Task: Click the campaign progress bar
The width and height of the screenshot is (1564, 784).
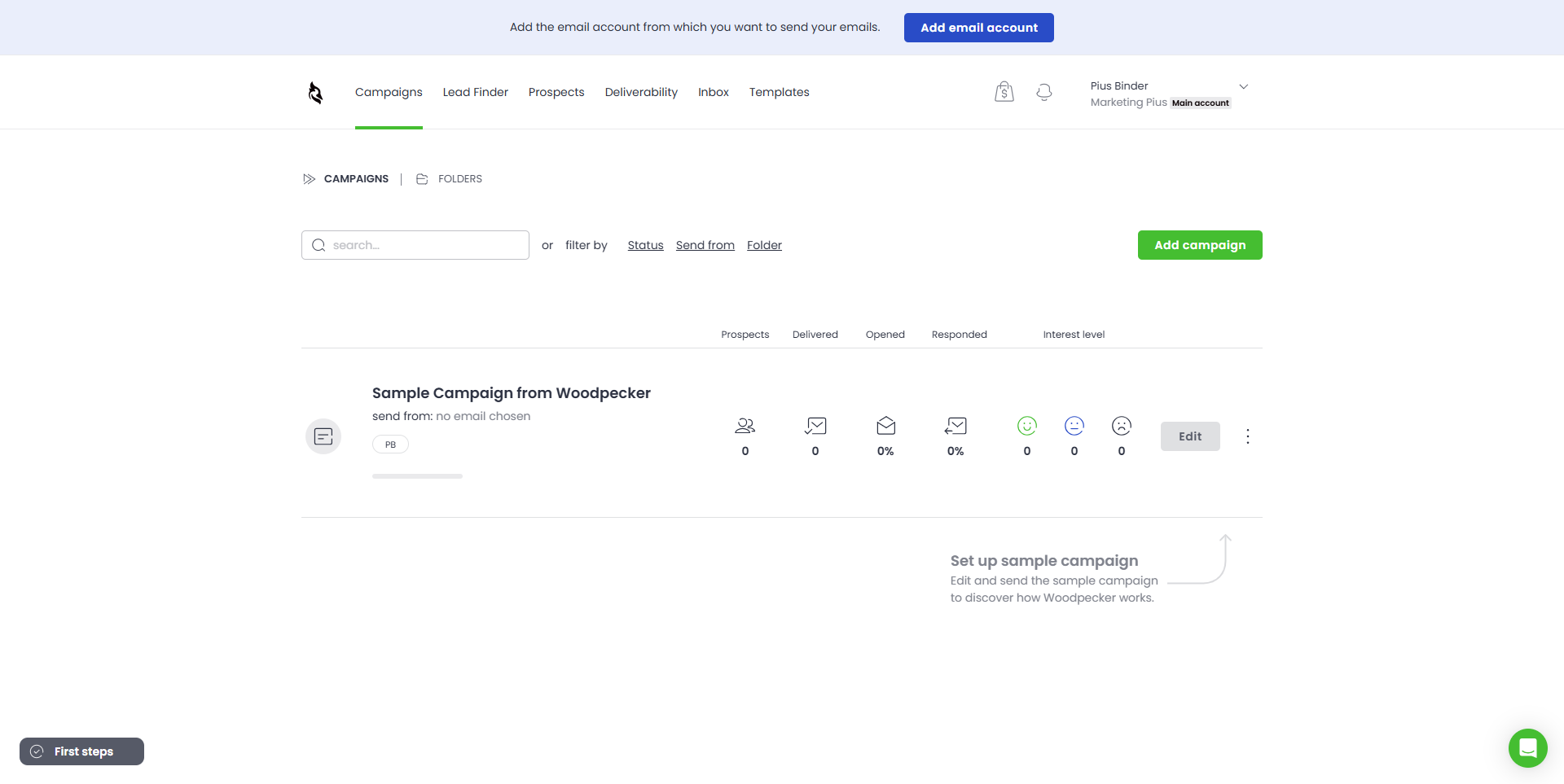Action: [417, 476]
